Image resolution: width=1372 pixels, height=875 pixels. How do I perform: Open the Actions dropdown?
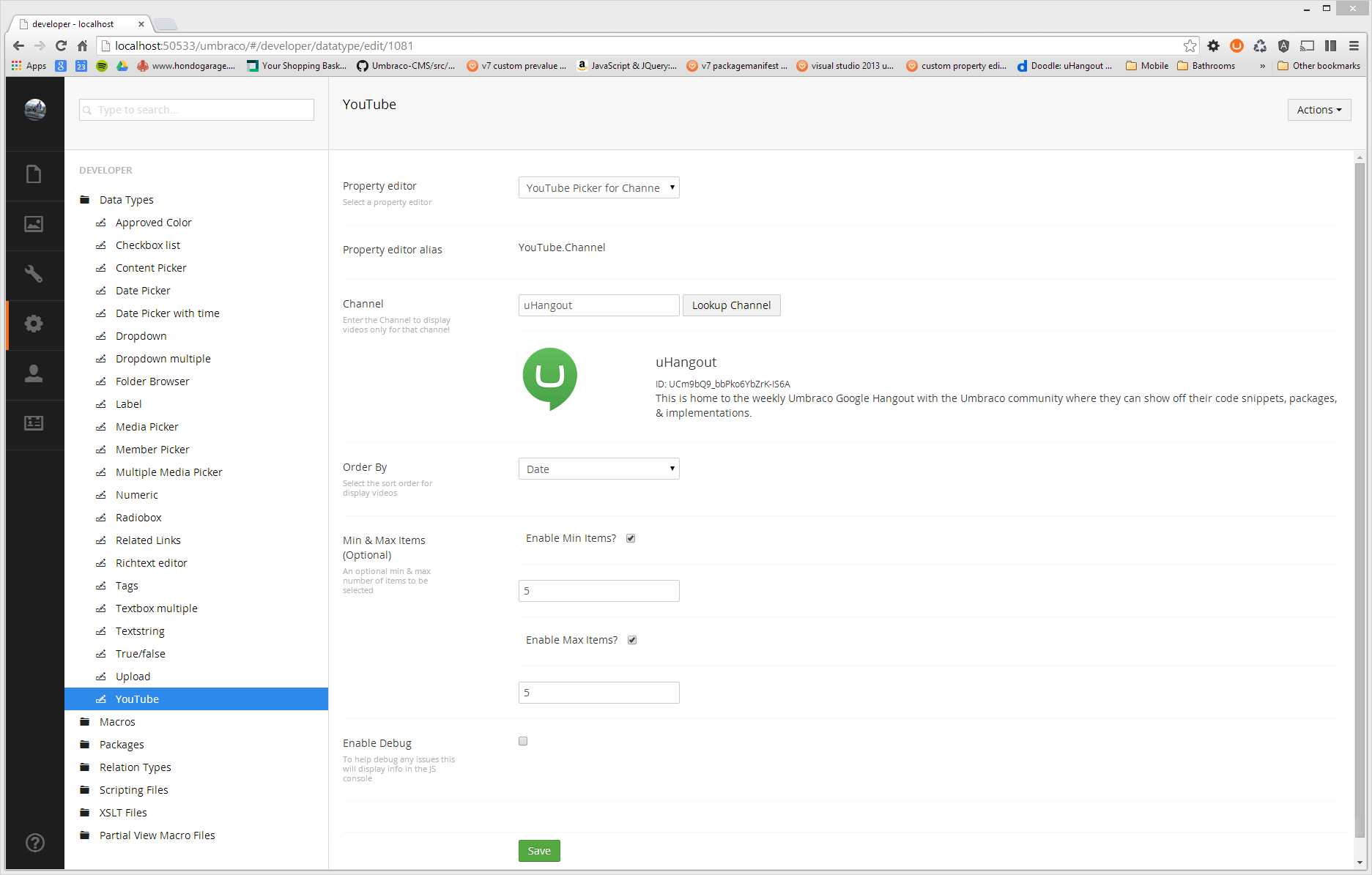pos(1319,110)
